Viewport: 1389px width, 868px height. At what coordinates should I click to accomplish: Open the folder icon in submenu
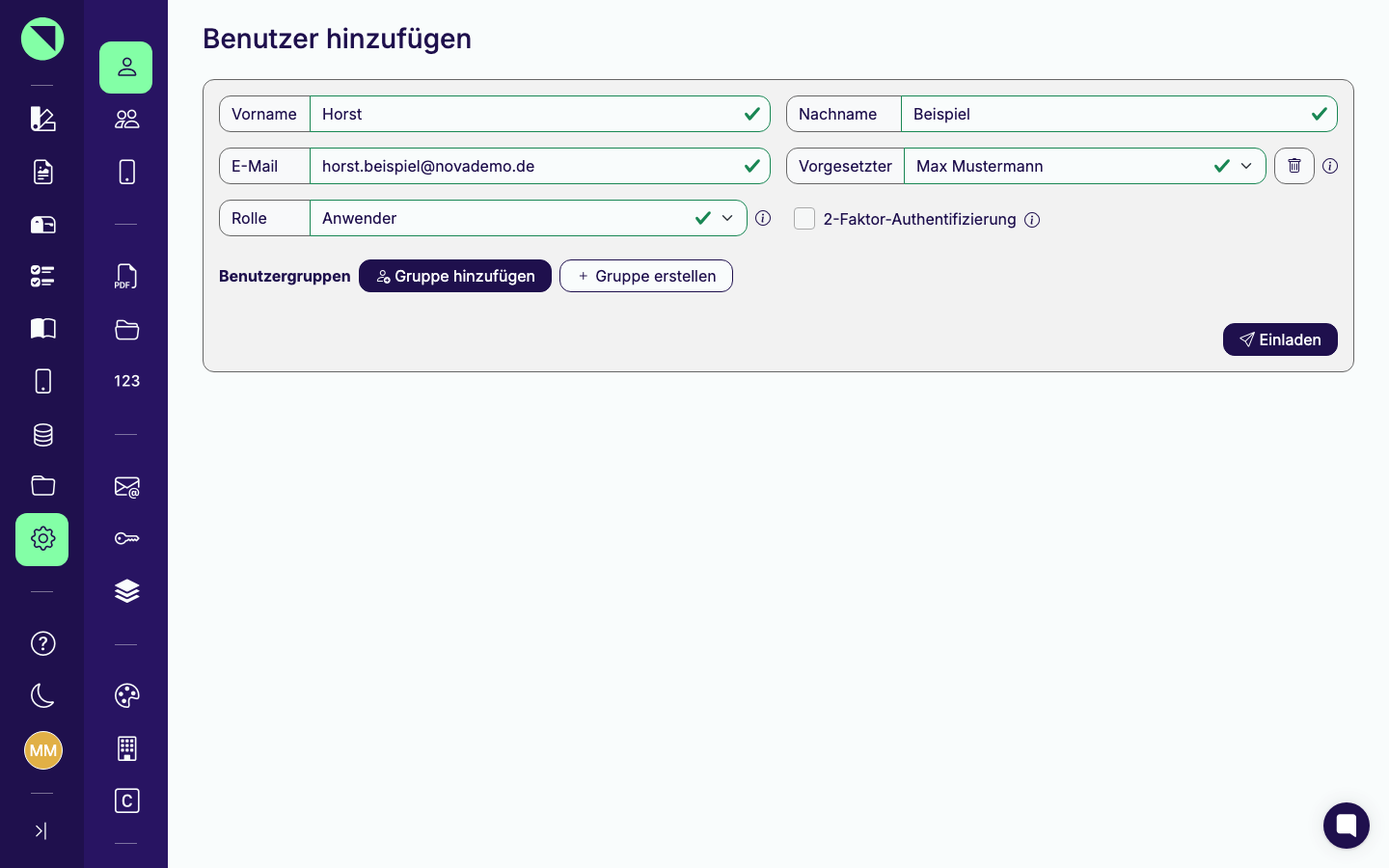pyautogui.click(x=126, y=329)
